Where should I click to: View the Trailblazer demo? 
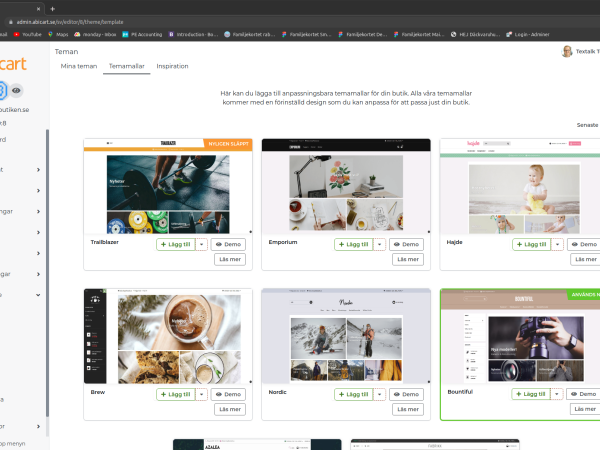(x=228, y=245)
